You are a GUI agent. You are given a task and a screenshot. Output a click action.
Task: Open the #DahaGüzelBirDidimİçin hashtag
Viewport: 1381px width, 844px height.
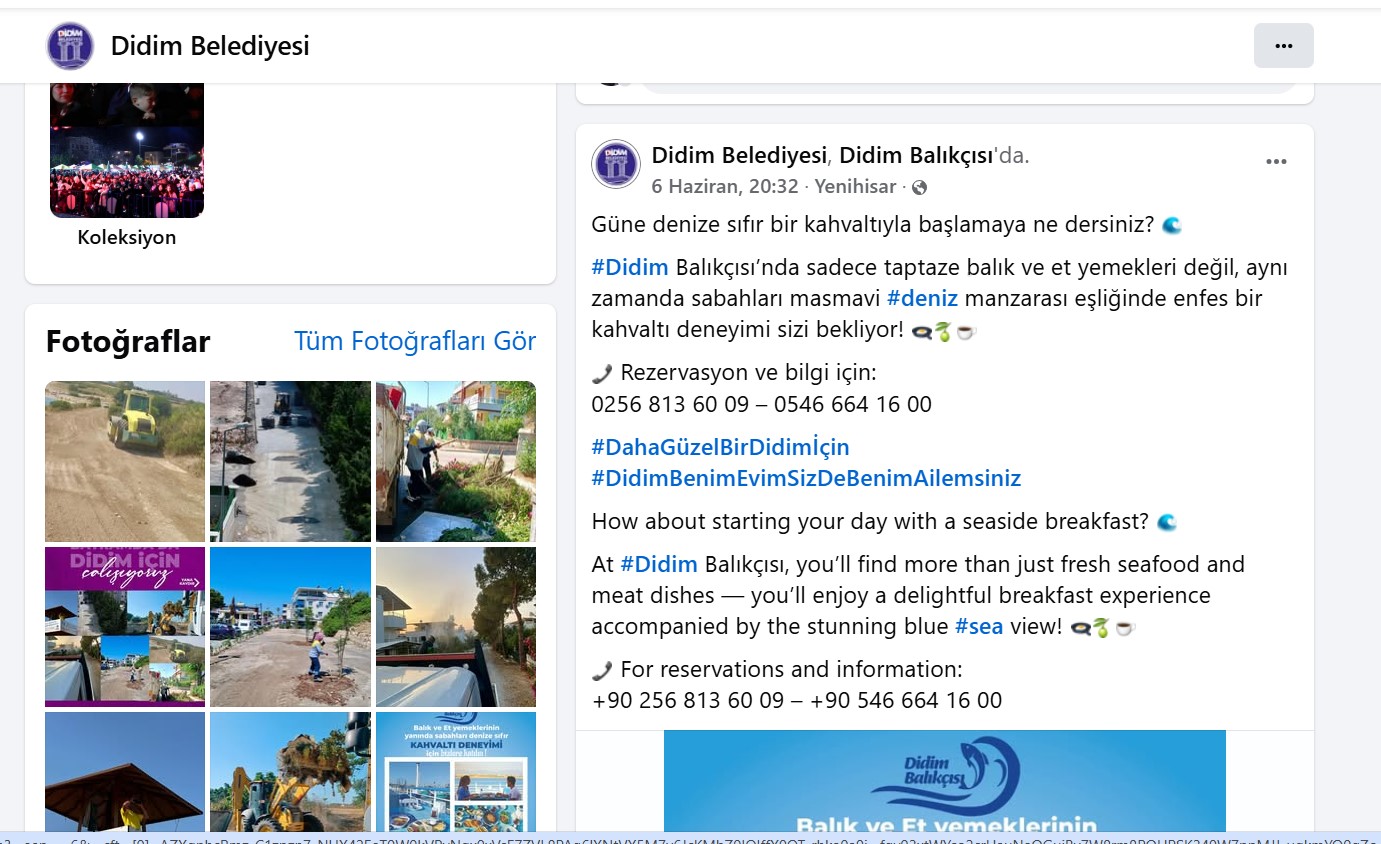[x=720, y=447]
